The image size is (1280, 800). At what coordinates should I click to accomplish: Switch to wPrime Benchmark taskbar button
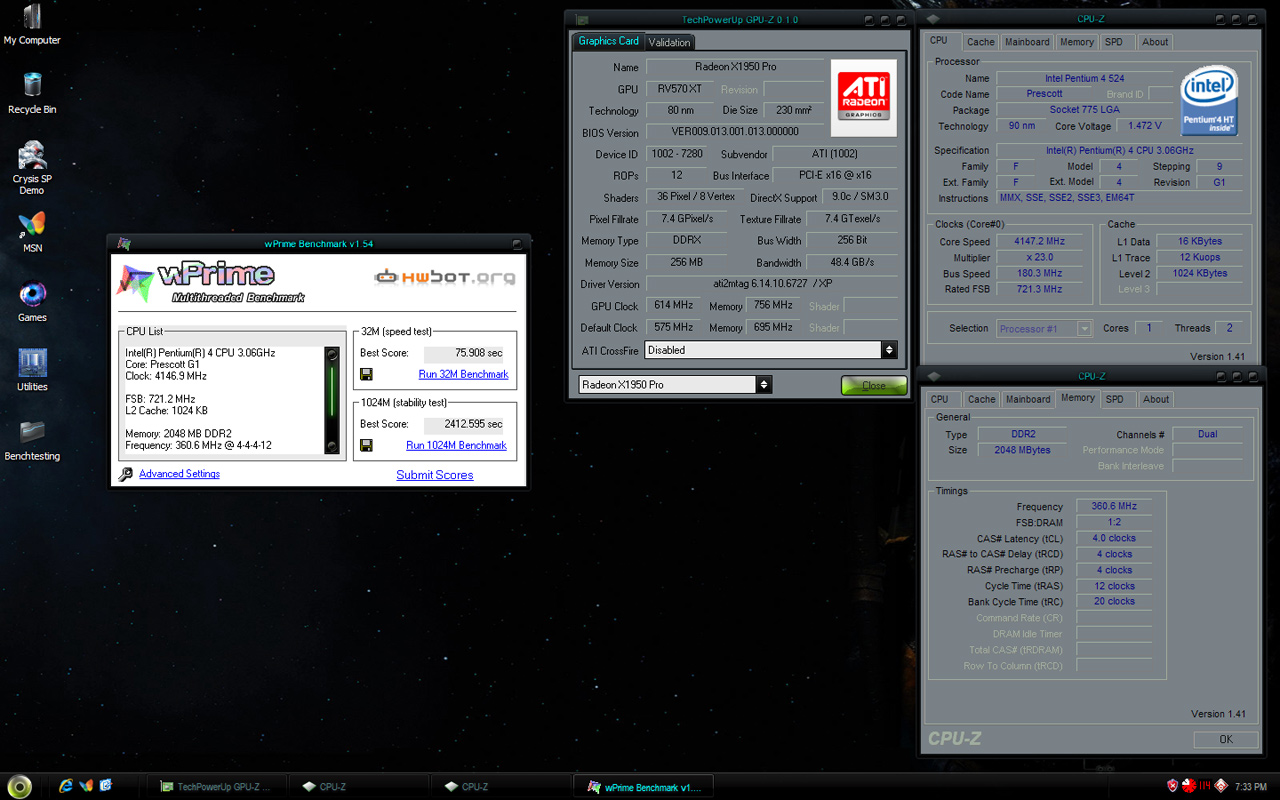645,787
